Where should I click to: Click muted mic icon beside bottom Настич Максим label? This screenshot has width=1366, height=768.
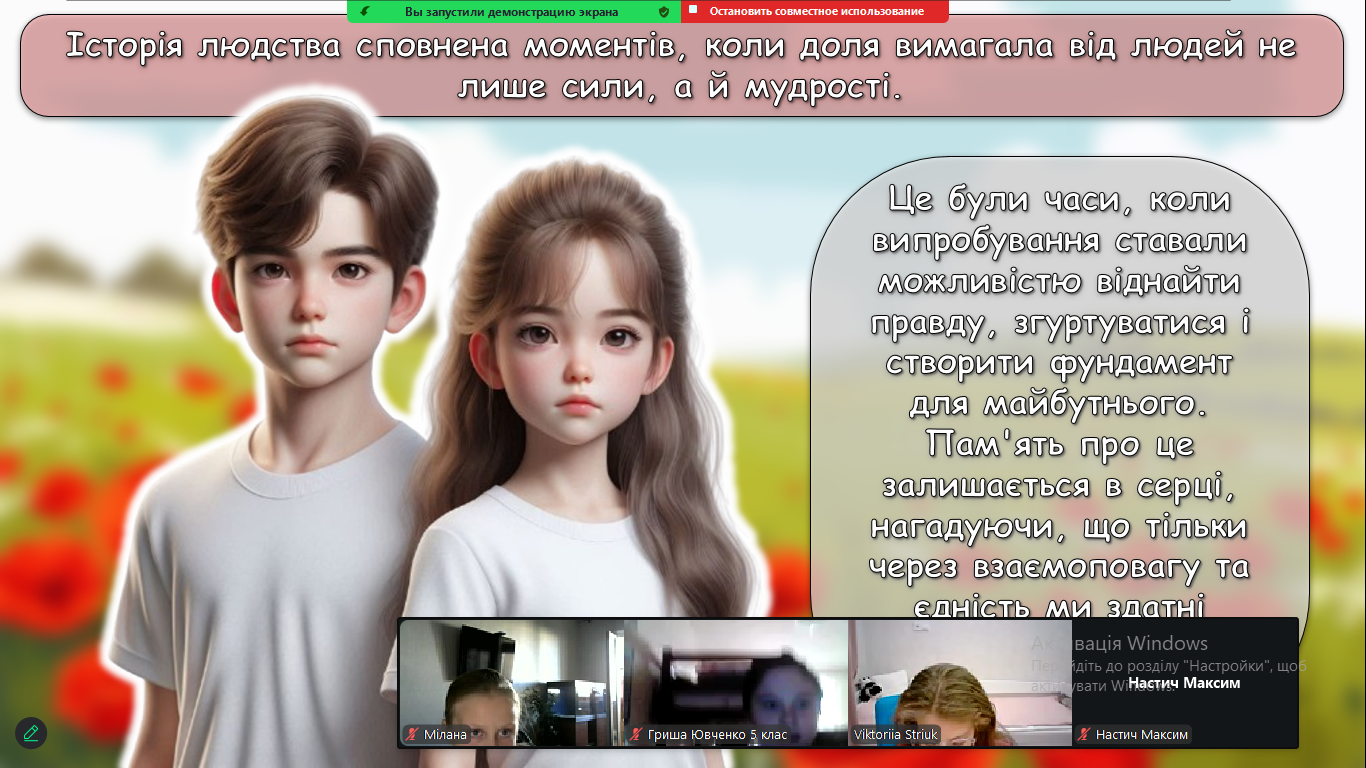pos(1084,735)
